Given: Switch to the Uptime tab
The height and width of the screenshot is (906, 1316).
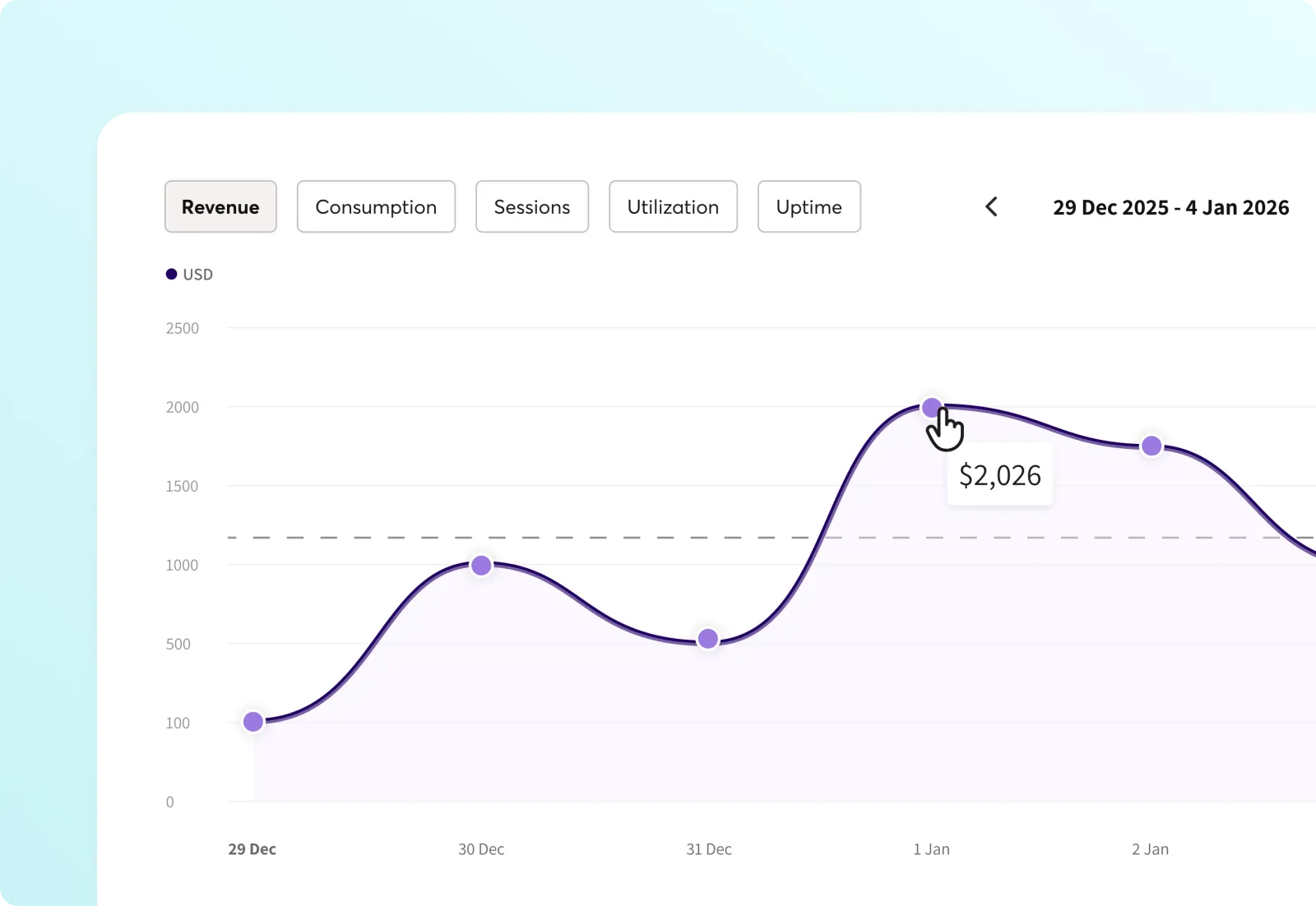Looking at the screenshot, I should click(x=809, y=207).
